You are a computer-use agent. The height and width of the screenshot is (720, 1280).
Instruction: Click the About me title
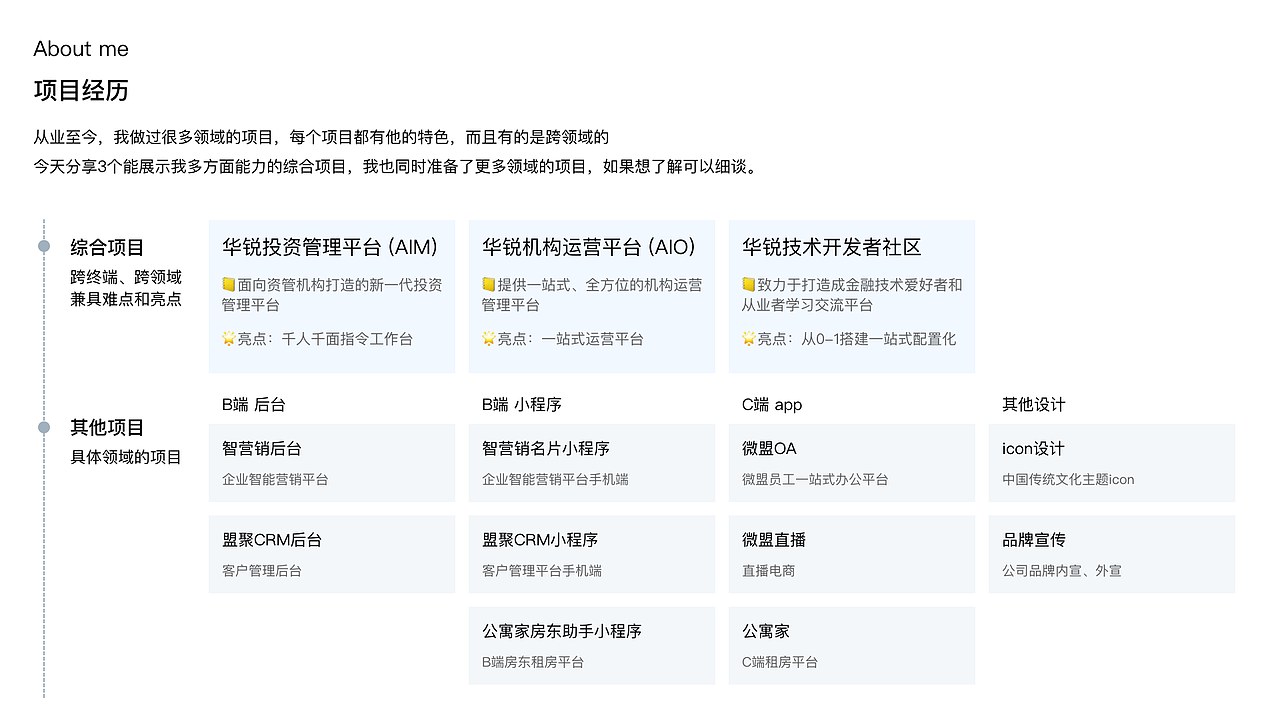(x=81, y=48)
